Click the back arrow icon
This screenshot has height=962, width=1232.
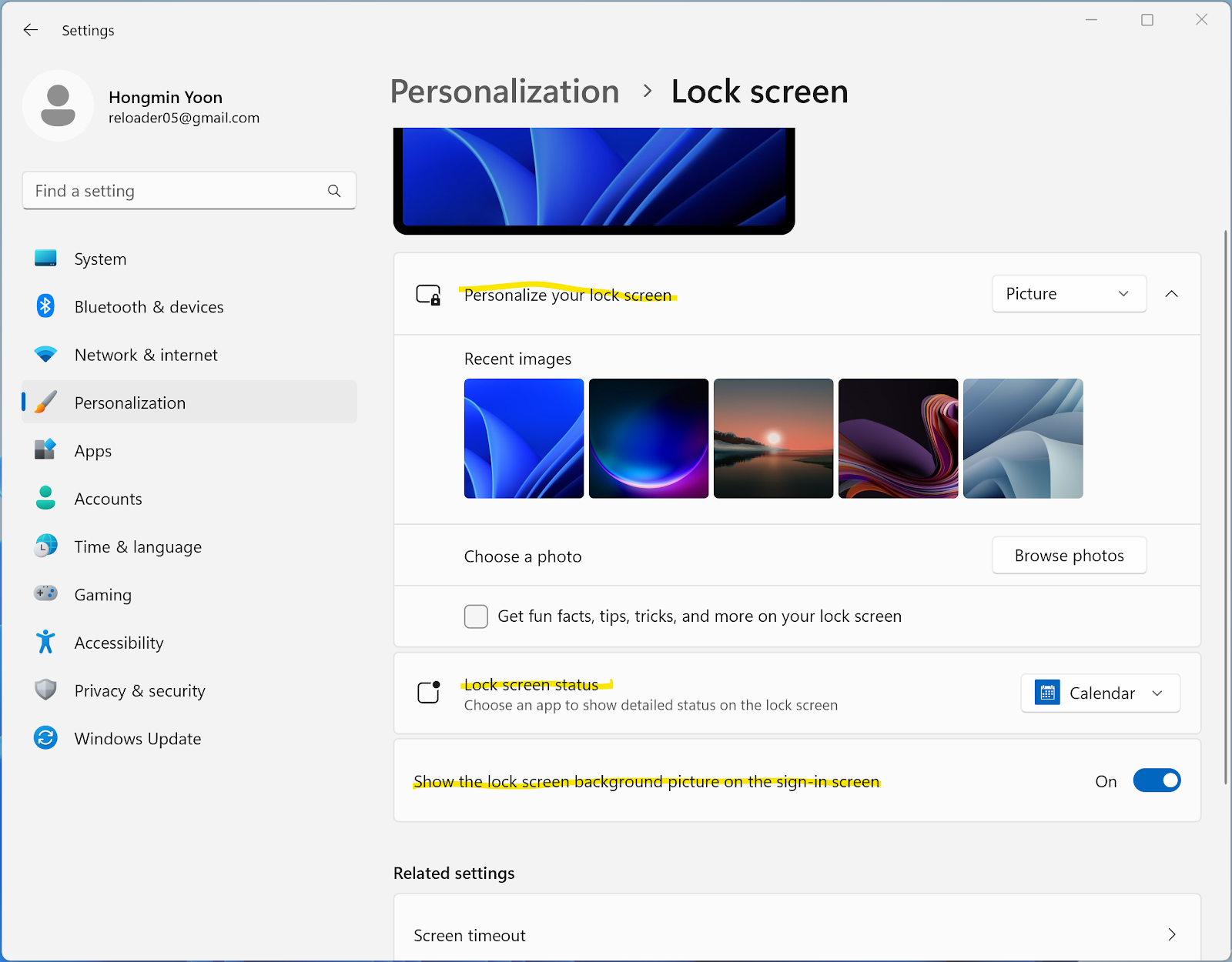31,30
